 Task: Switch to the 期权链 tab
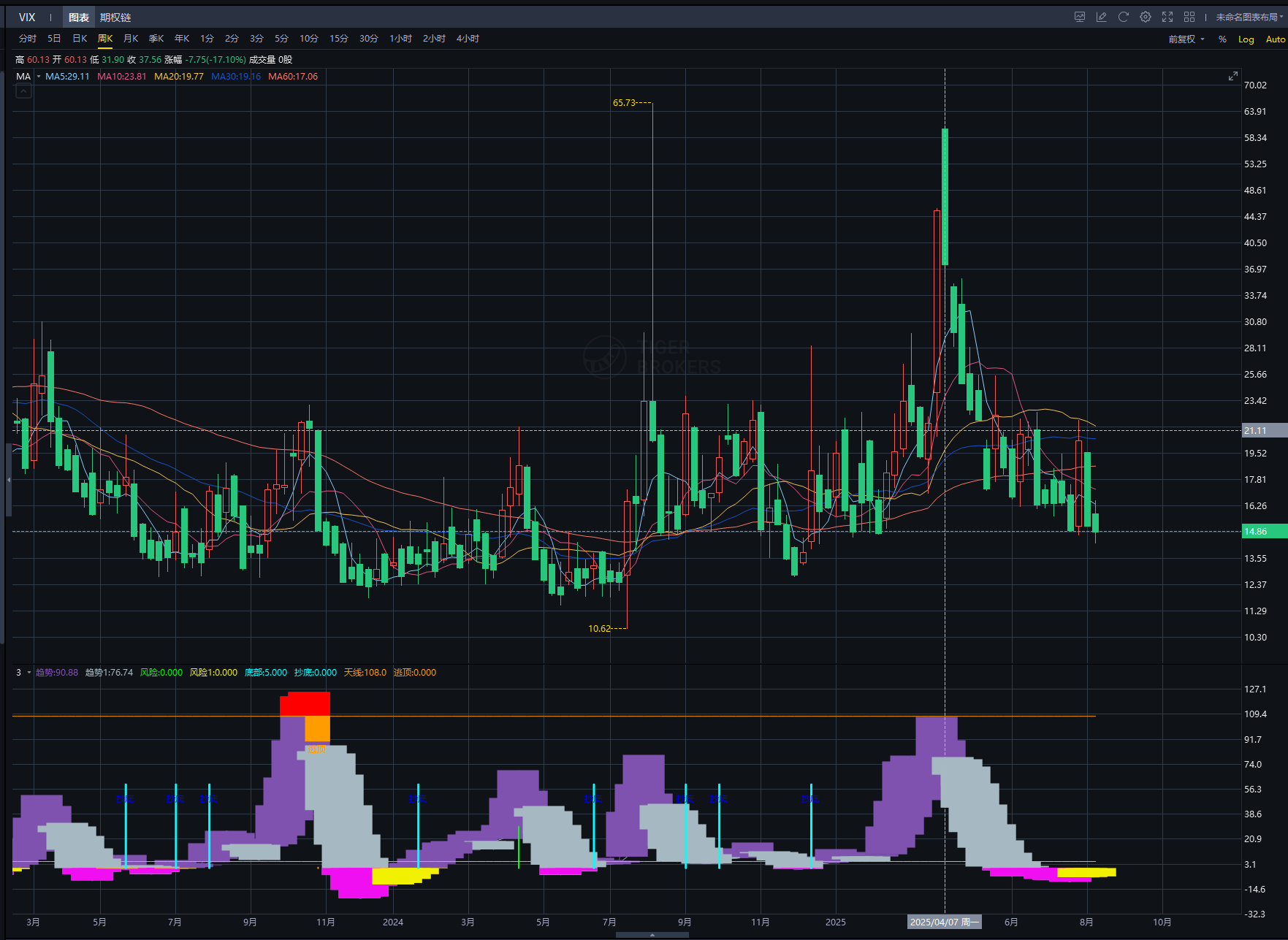point(115,18)
